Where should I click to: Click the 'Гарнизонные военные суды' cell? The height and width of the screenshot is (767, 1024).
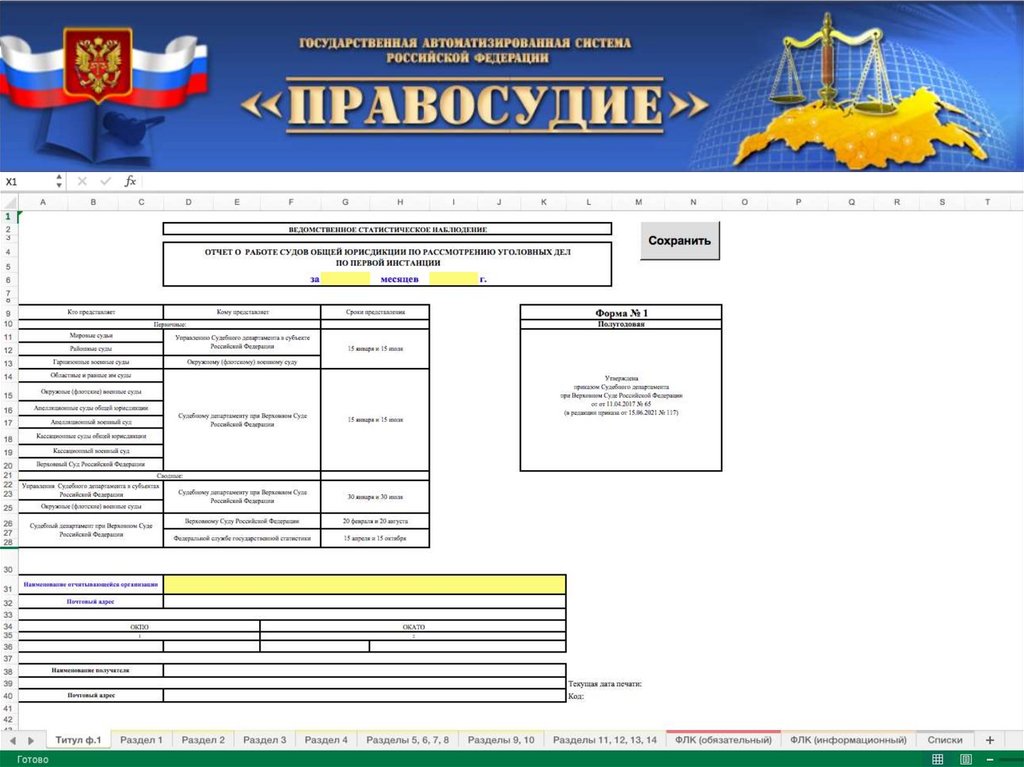click(91, 362)
